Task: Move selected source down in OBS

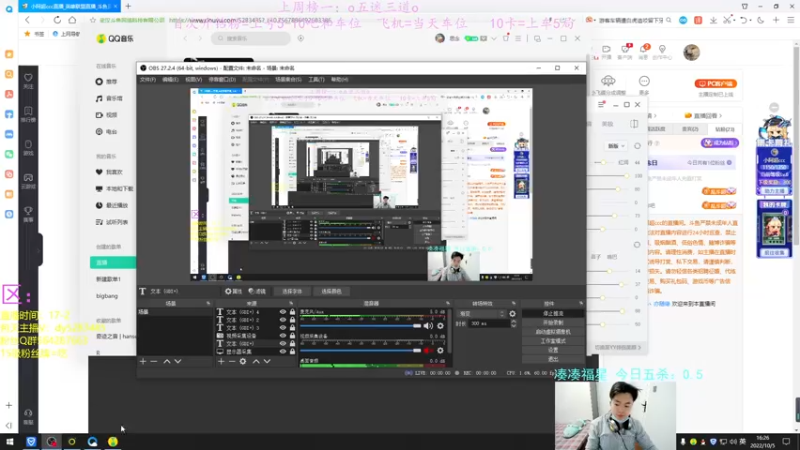Action: point(267,361)
